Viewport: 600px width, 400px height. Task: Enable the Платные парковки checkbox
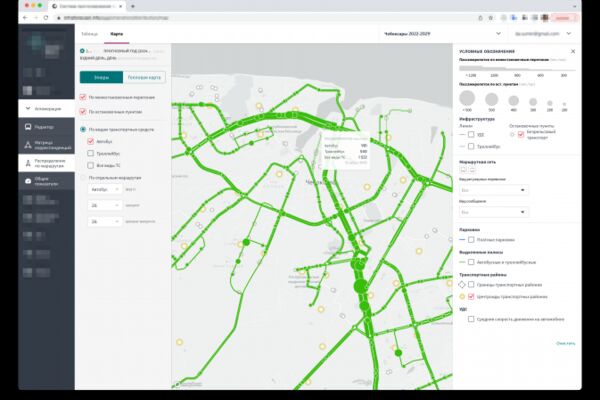pos(471,240)
